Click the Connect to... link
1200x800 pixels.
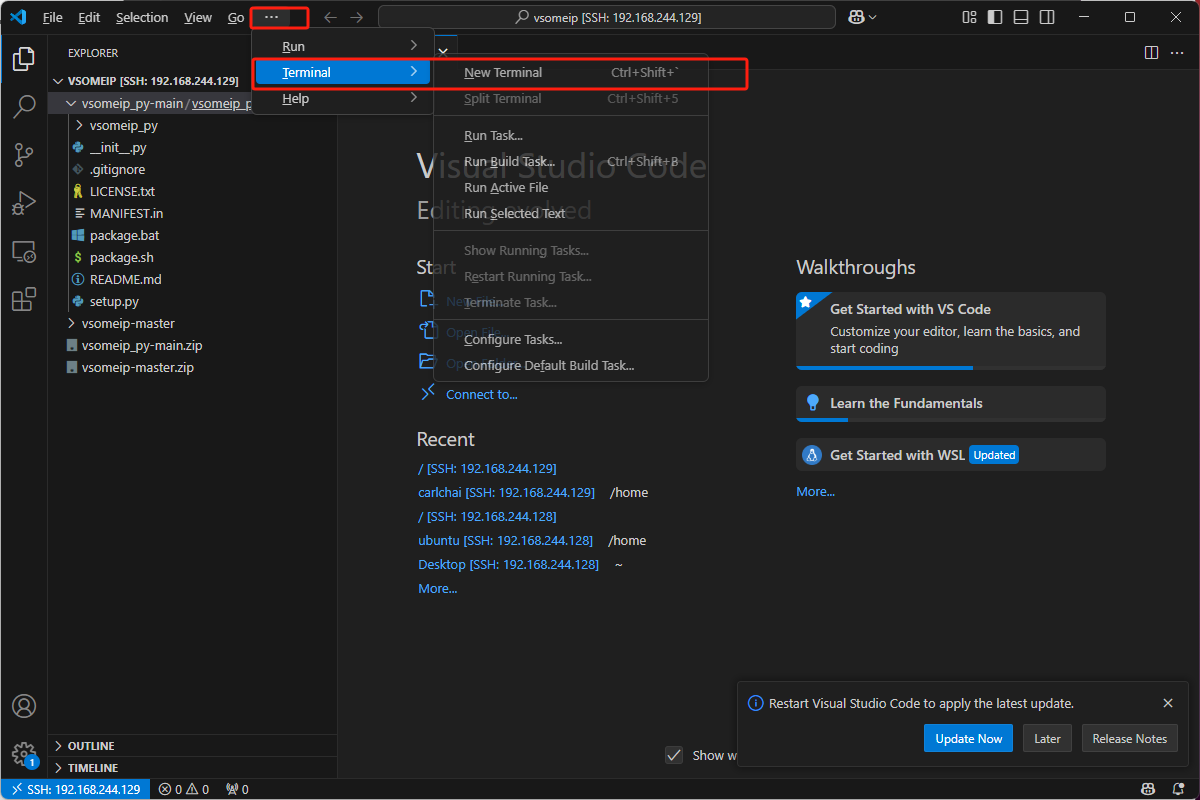click(x=482, y=394)
